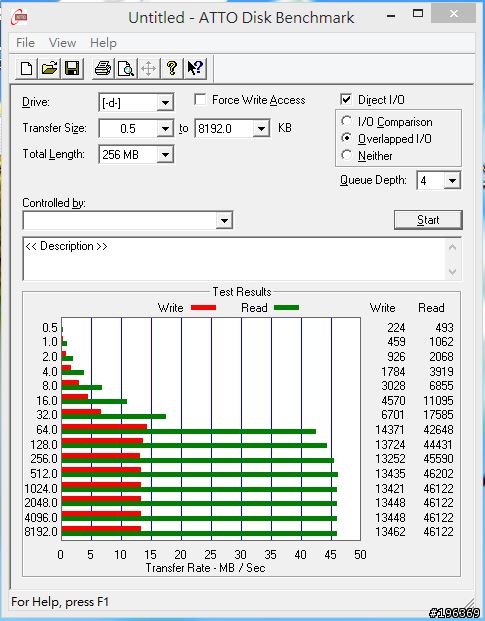The image size is (485, 621).
Task: Click the 512.0 row label in chart
Action: coord(44,474)
